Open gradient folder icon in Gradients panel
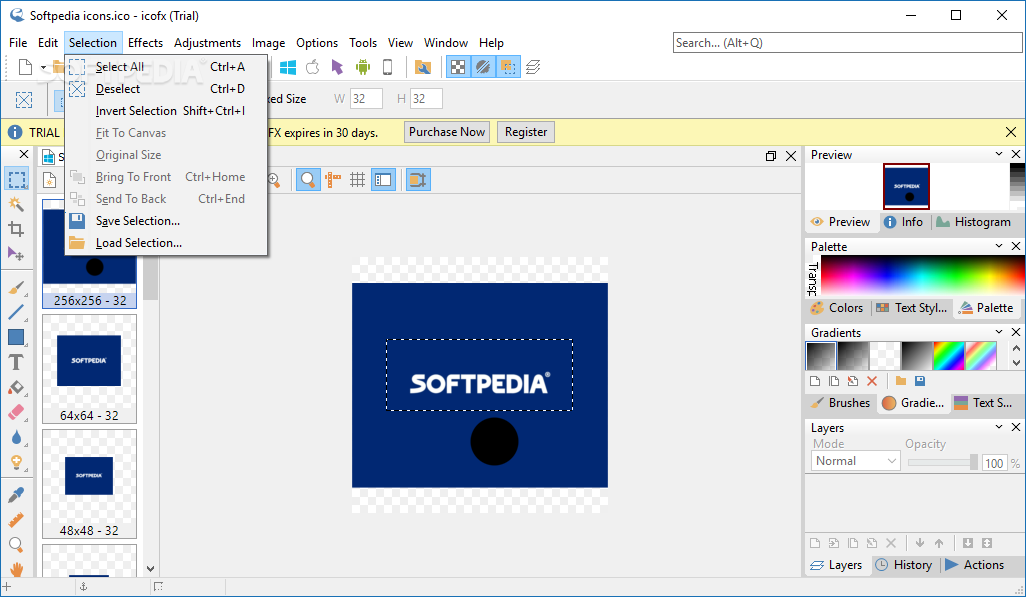Image resolution: width=1026 pixels, height=597 pixels. click(901, 381)
